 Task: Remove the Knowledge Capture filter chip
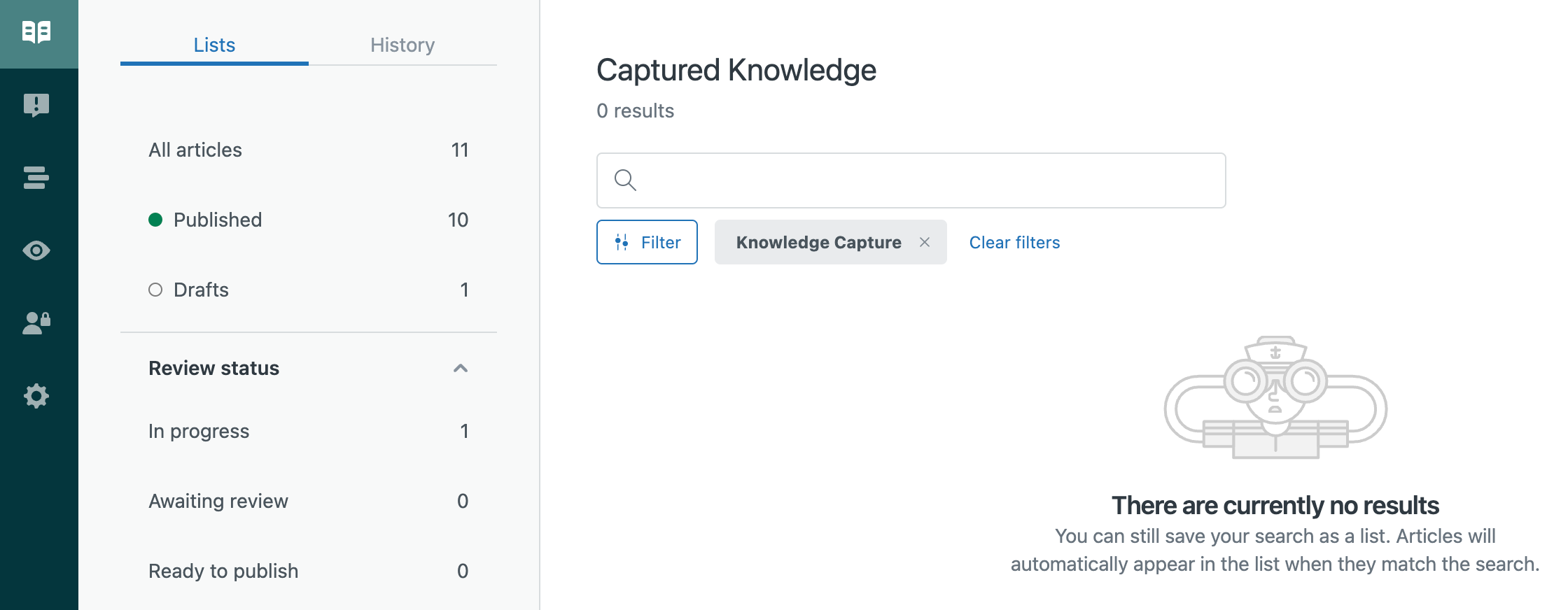click(925, 242)
